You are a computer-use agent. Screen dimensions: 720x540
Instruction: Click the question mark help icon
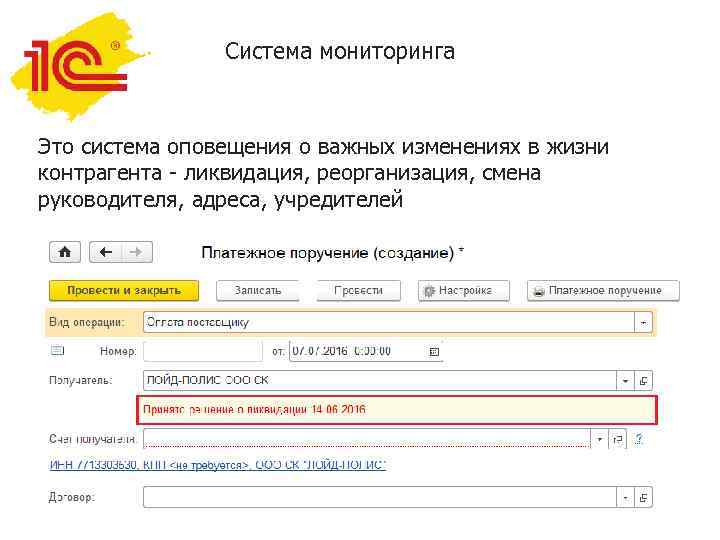tap(638, 439)
